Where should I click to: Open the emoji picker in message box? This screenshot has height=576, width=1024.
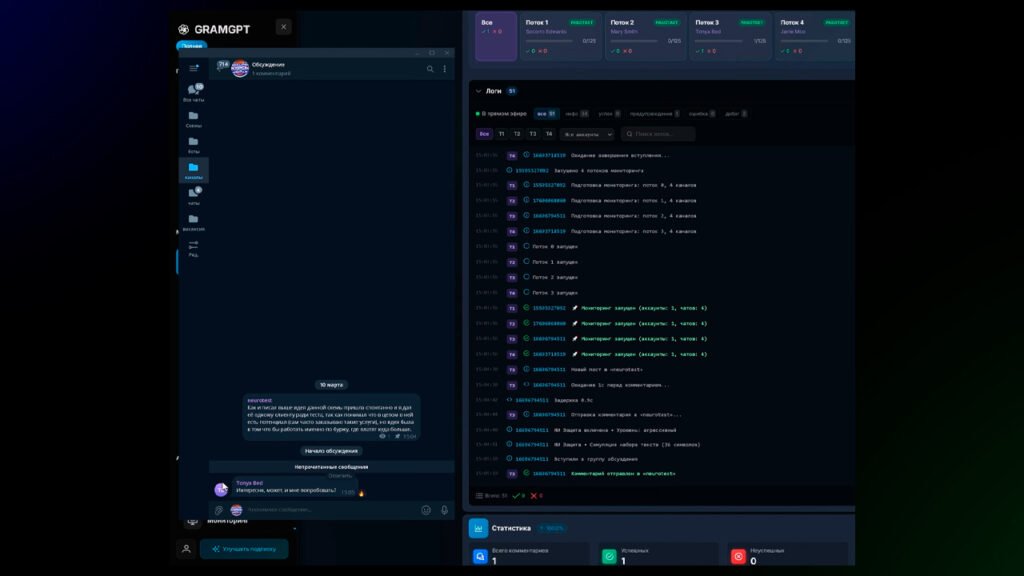coord(426,510)
